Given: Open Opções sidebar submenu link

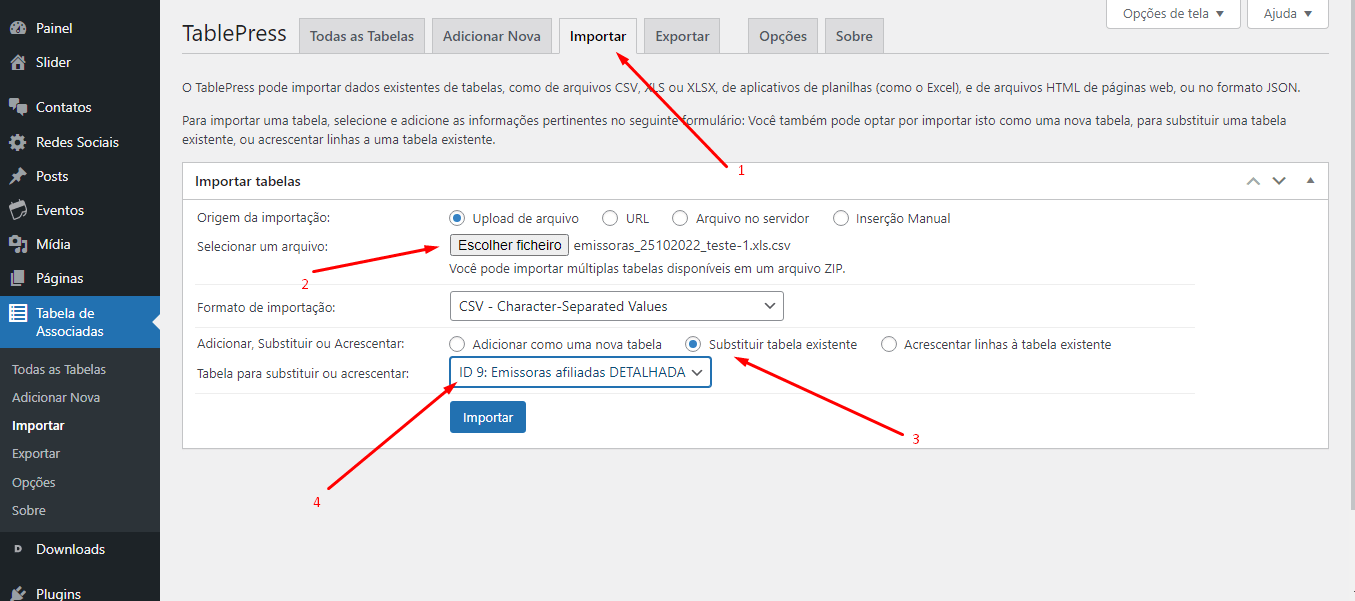Looking at the screenshot, I should (34, 482).
